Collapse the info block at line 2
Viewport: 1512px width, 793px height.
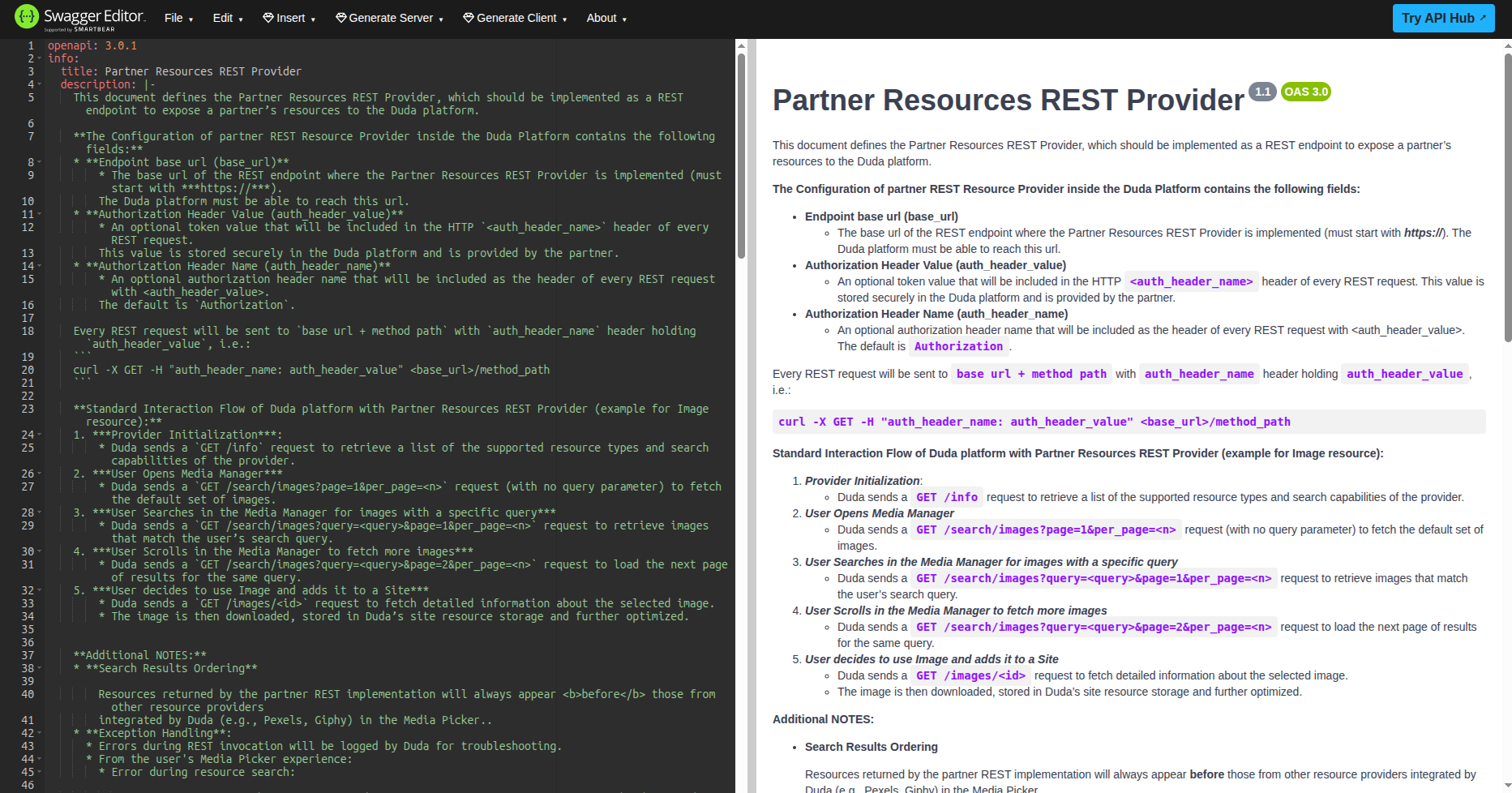39,59
